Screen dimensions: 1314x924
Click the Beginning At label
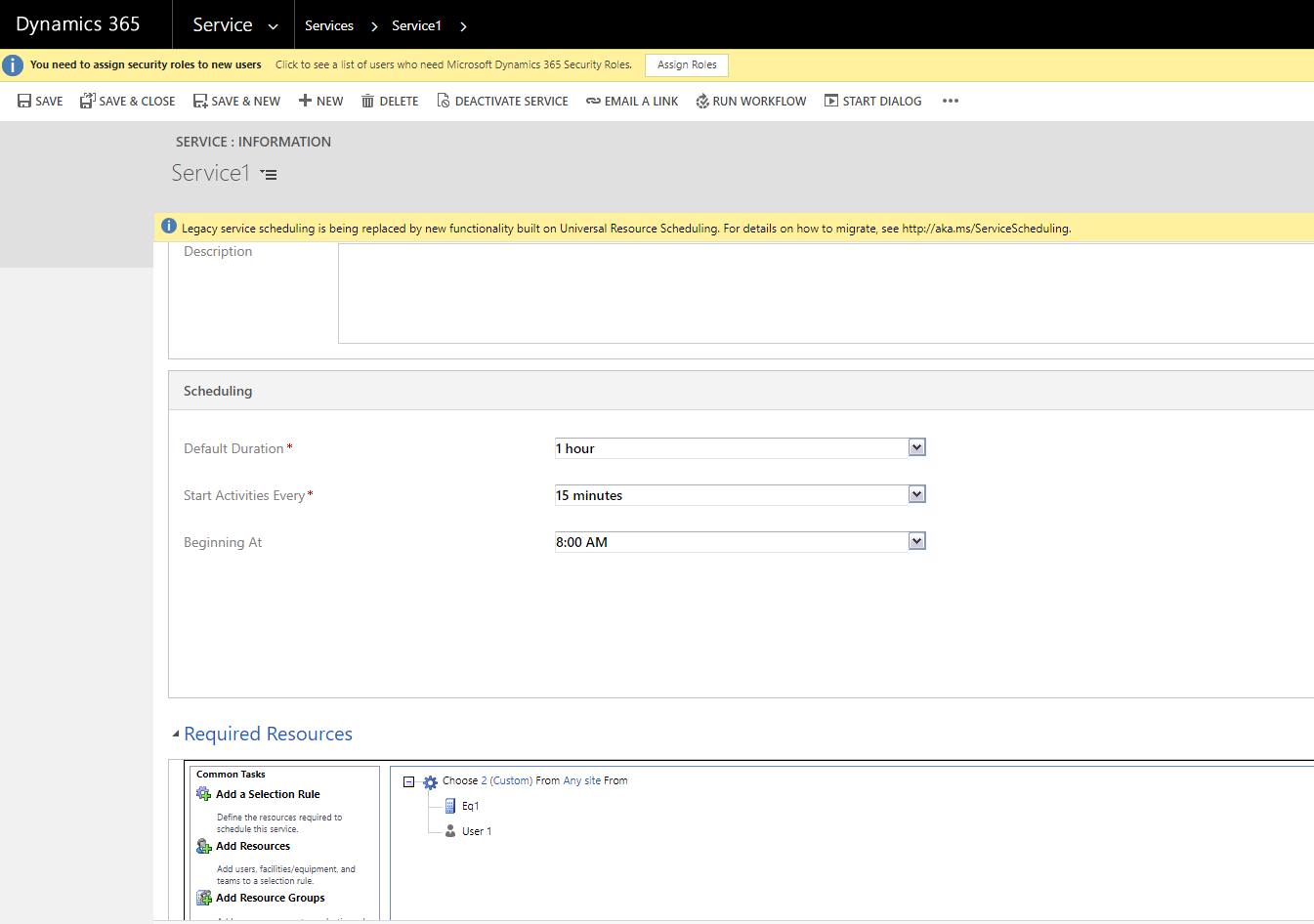(223, 542)
